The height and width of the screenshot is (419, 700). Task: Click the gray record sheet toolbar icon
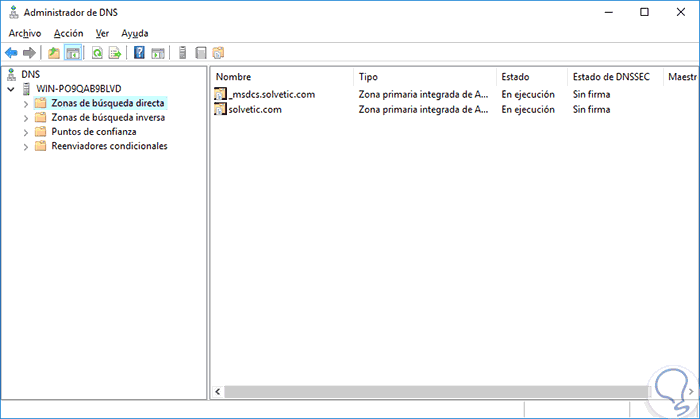pyautogui.click(x=200, y=53)
